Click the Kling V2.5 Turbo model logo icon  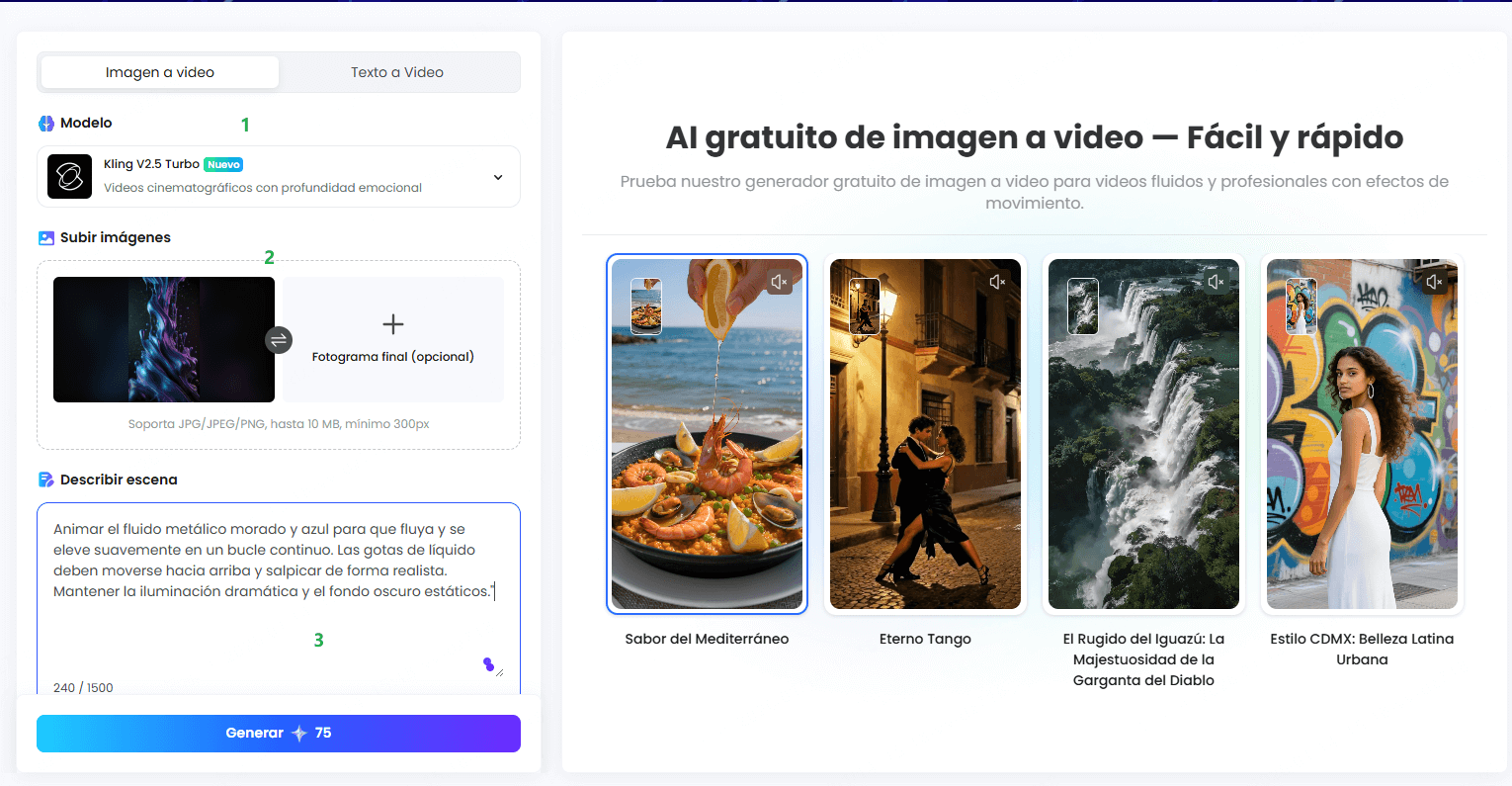pyautogui.click(x=68, y=176)
